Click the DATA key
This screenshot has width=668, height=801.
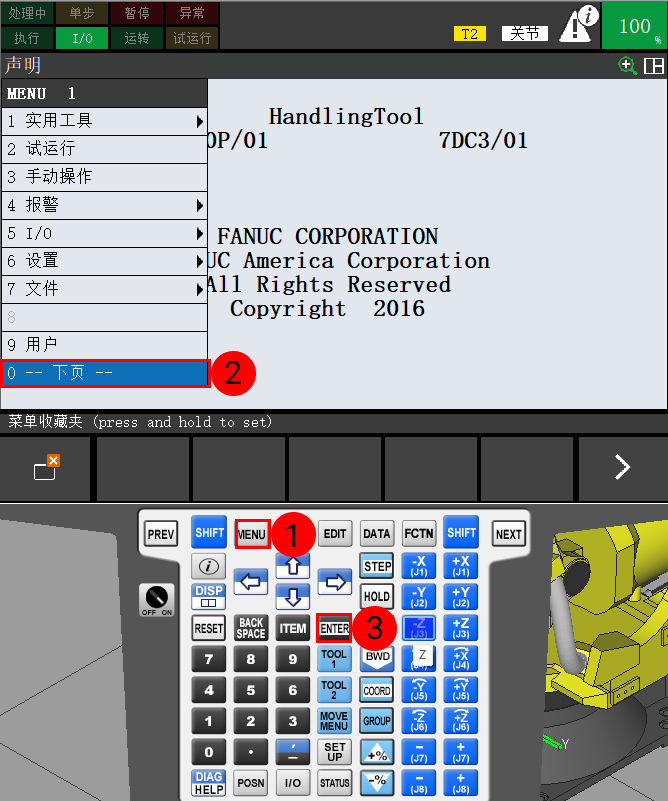(x=377, y=534)
